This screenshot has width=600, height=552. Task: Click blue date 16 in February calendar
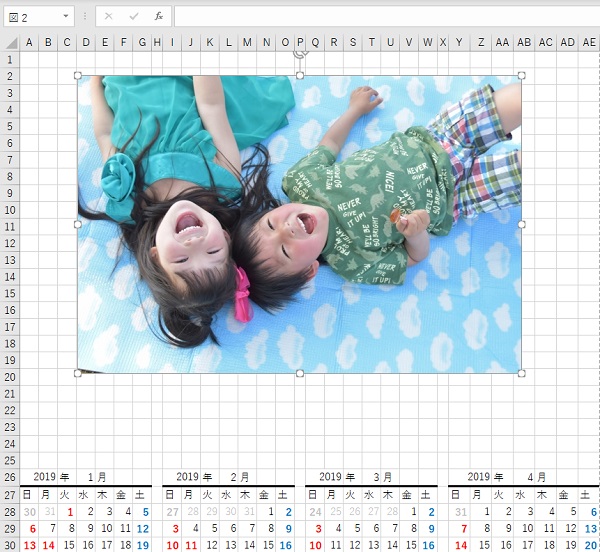tap(286, 545)
